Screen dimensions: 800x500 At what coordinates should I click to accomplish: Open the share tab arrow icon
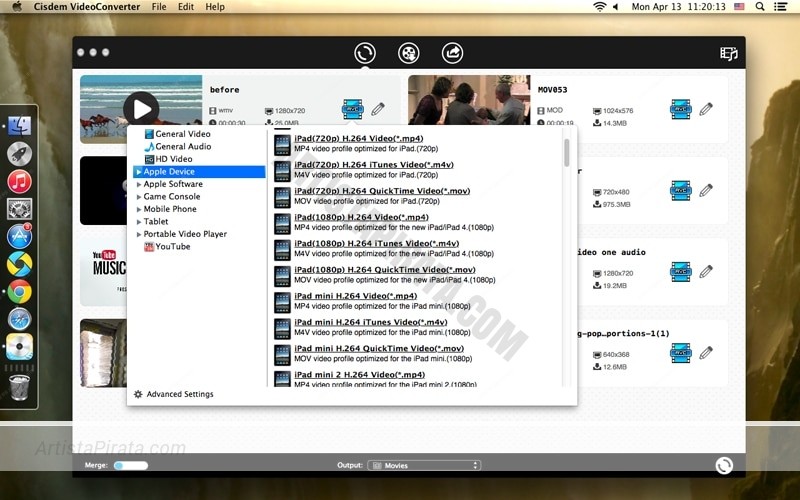(x=453, y=53)
